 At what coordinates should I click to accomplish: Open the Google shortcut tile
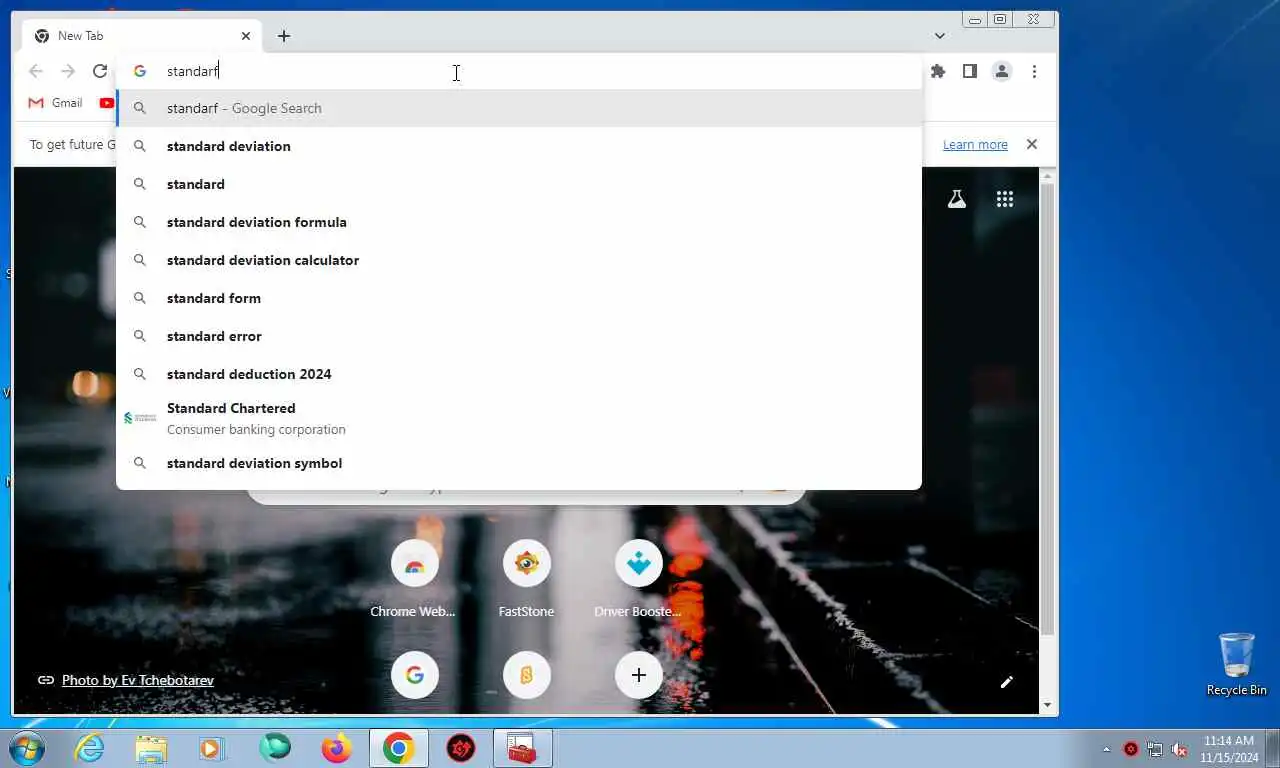414,675
